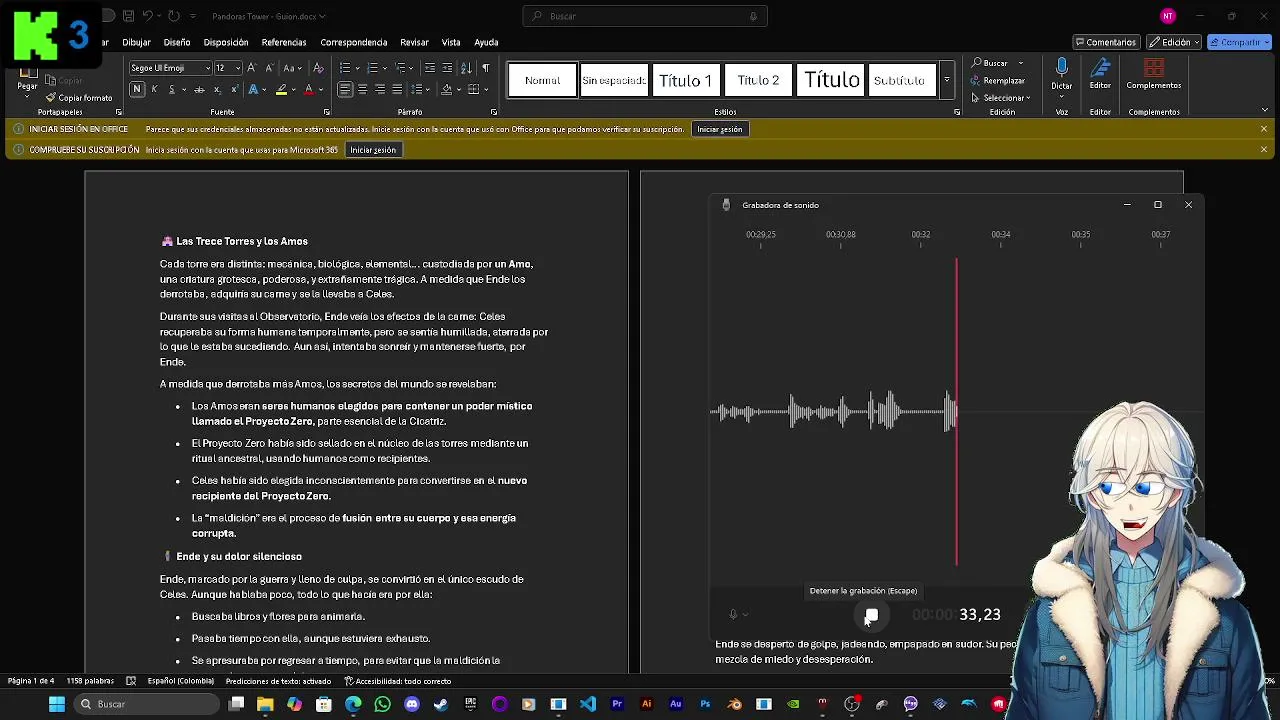Show or hide paragraph marks (¶)
The height and width of the screenshot is (720, 1280).
[486, 68]
